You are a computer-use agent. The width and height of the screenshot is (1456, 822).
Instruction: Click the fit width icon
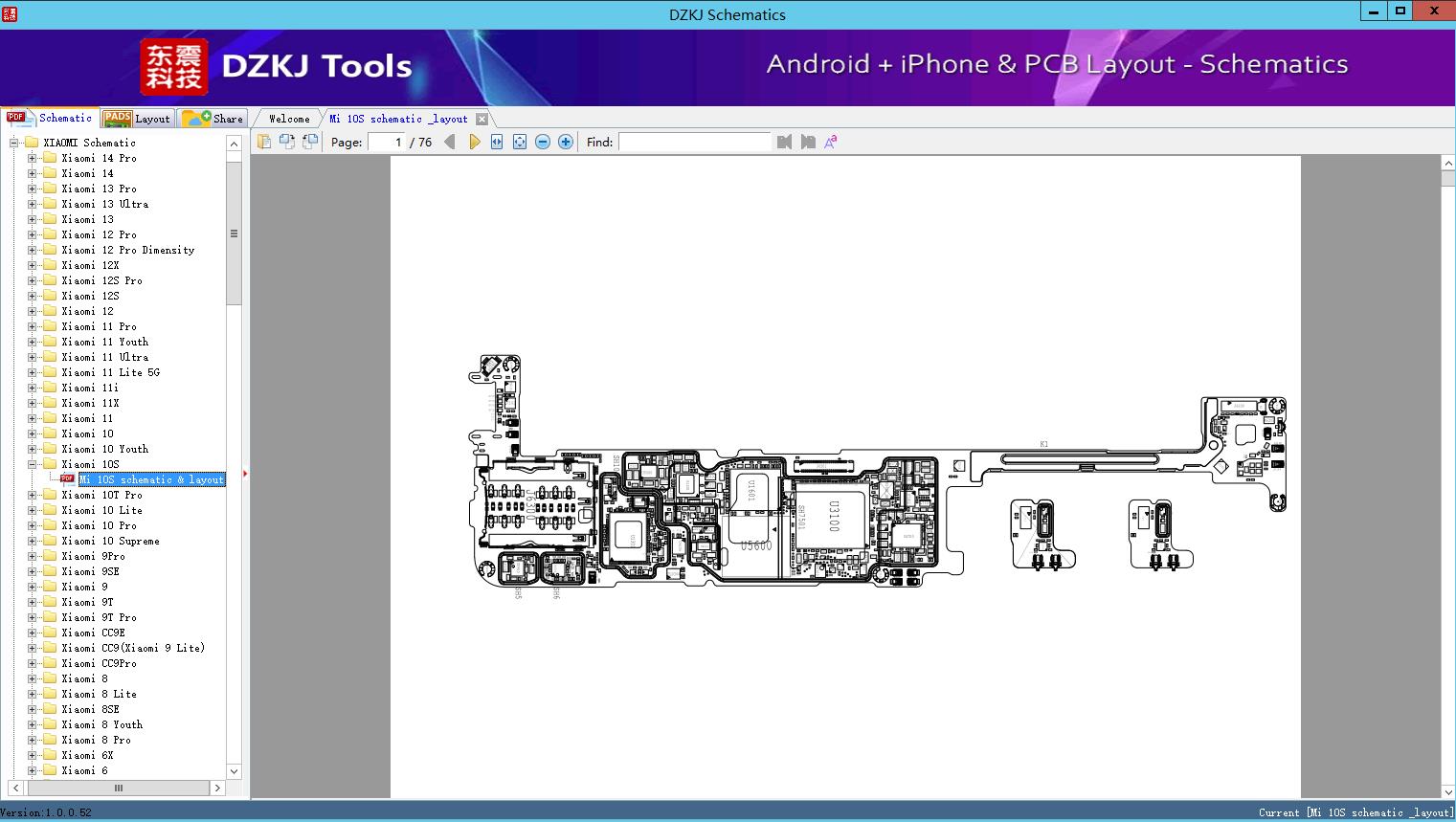[497, 142]
